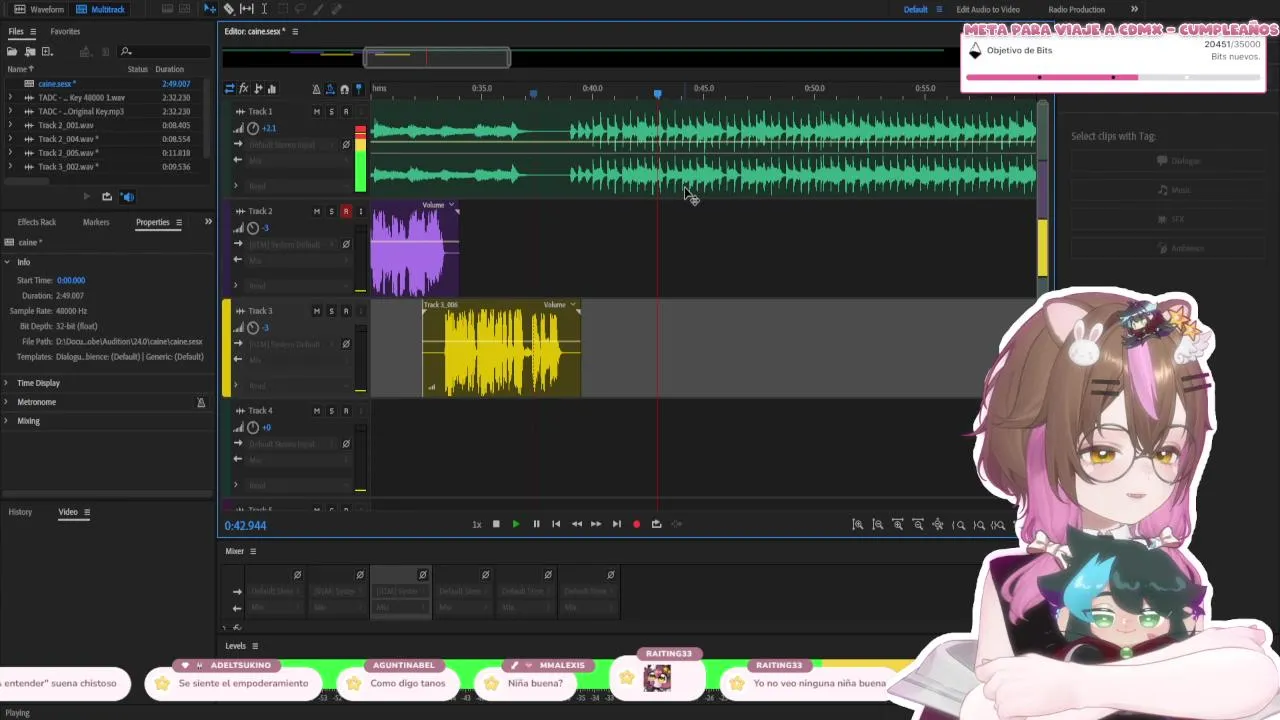Click the Open File folder icon

(12, 51)
